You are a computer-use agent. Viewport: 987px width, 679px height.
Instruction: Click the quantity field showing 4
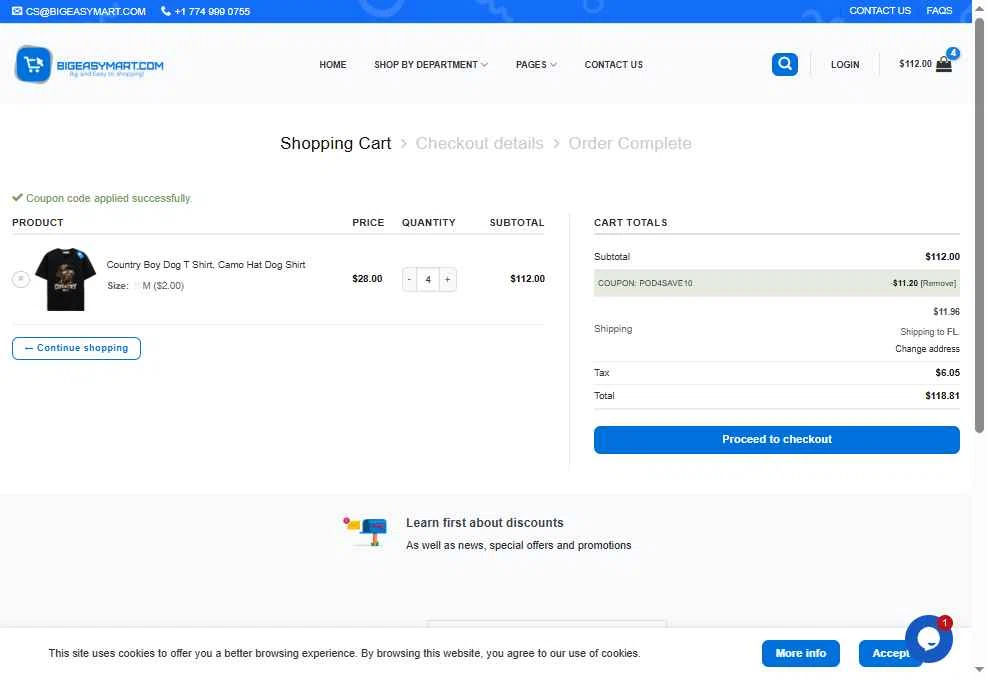(428, 279)
